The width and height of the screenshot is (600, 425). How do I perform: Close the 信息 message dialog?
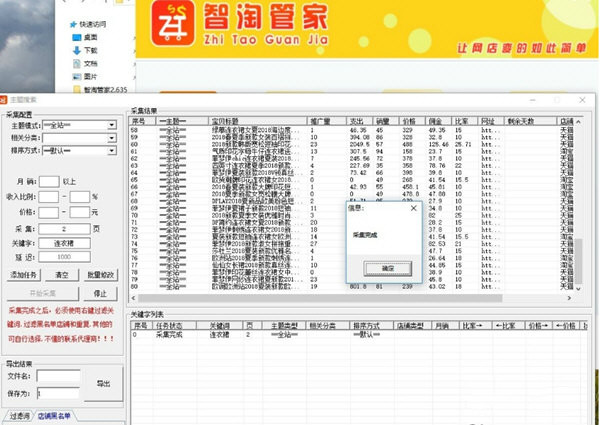point(414,208)
